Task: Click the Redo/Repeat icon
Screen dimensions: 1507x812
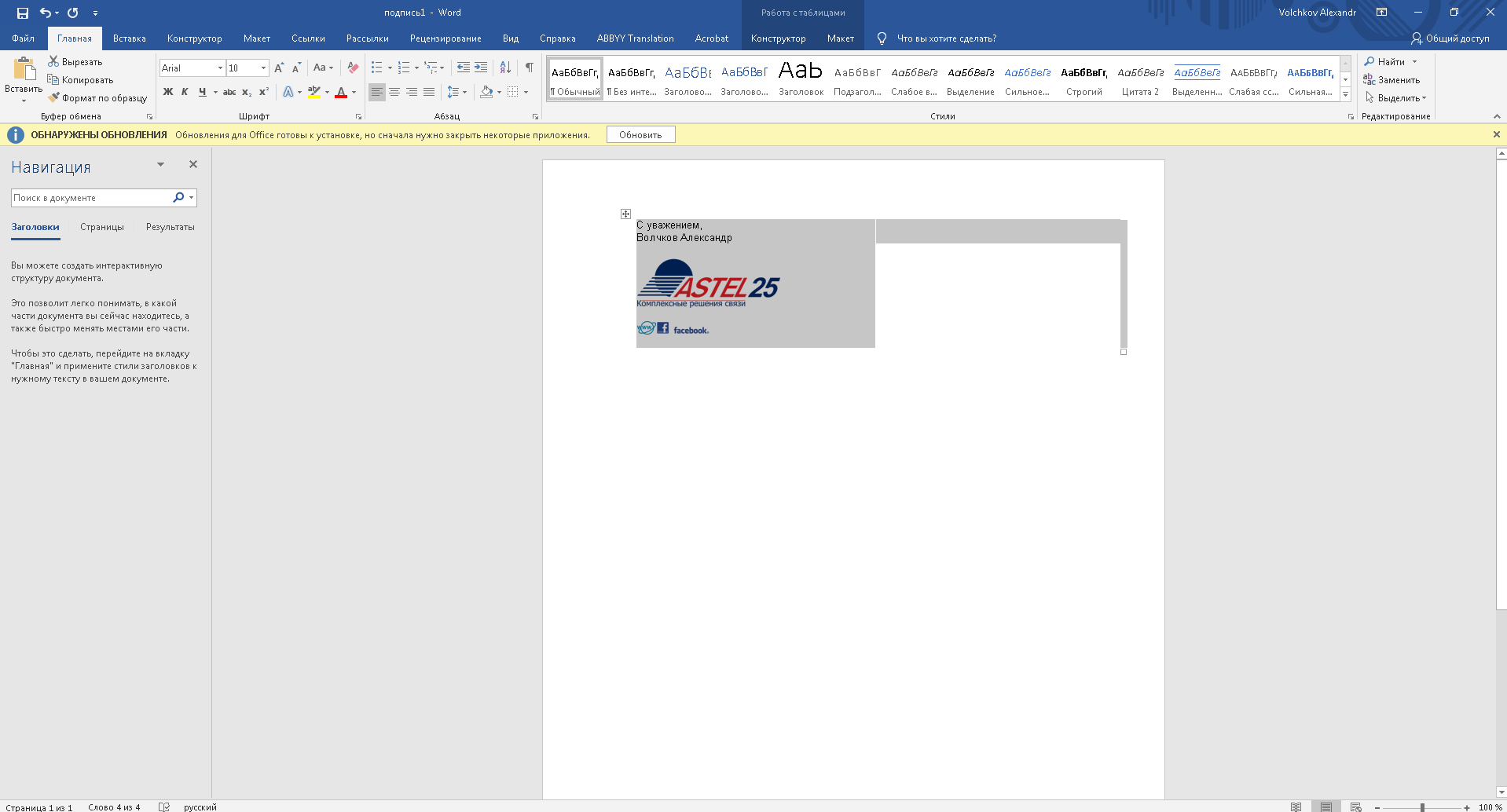Action: pyautogui.click(x=73, y=13)
